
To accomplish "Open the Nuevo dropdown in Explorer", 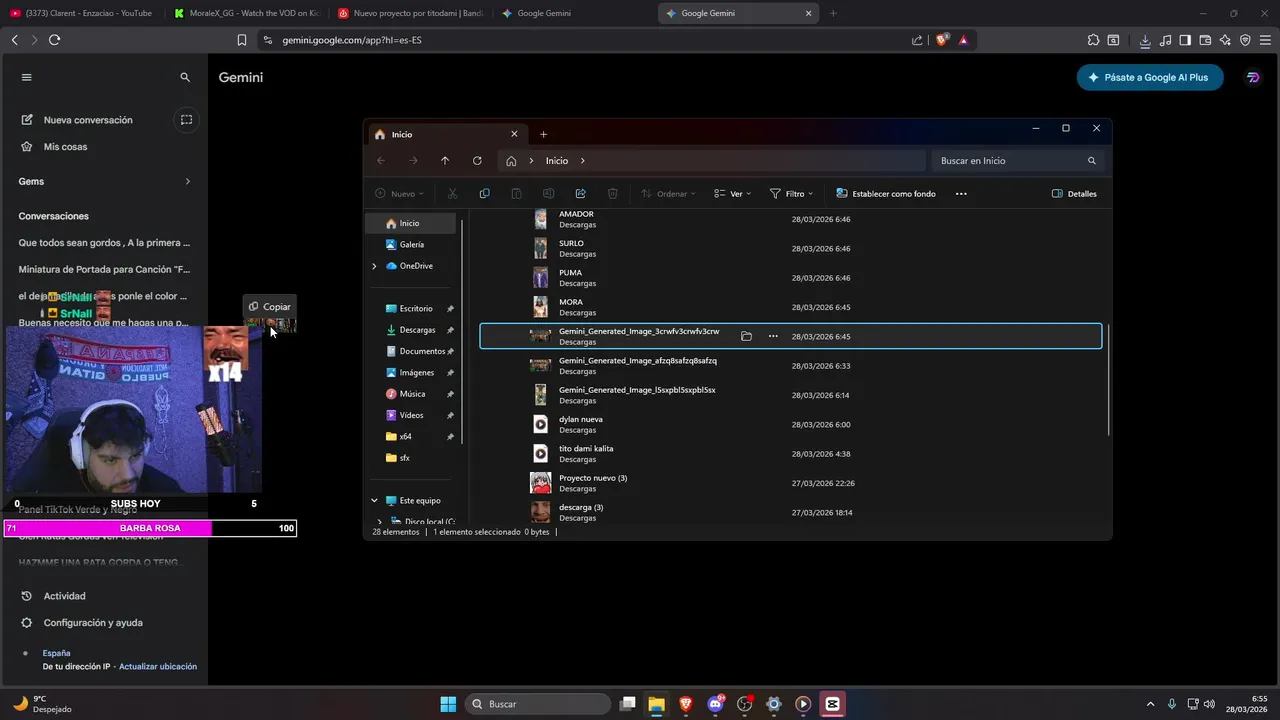I will (399, 194).
